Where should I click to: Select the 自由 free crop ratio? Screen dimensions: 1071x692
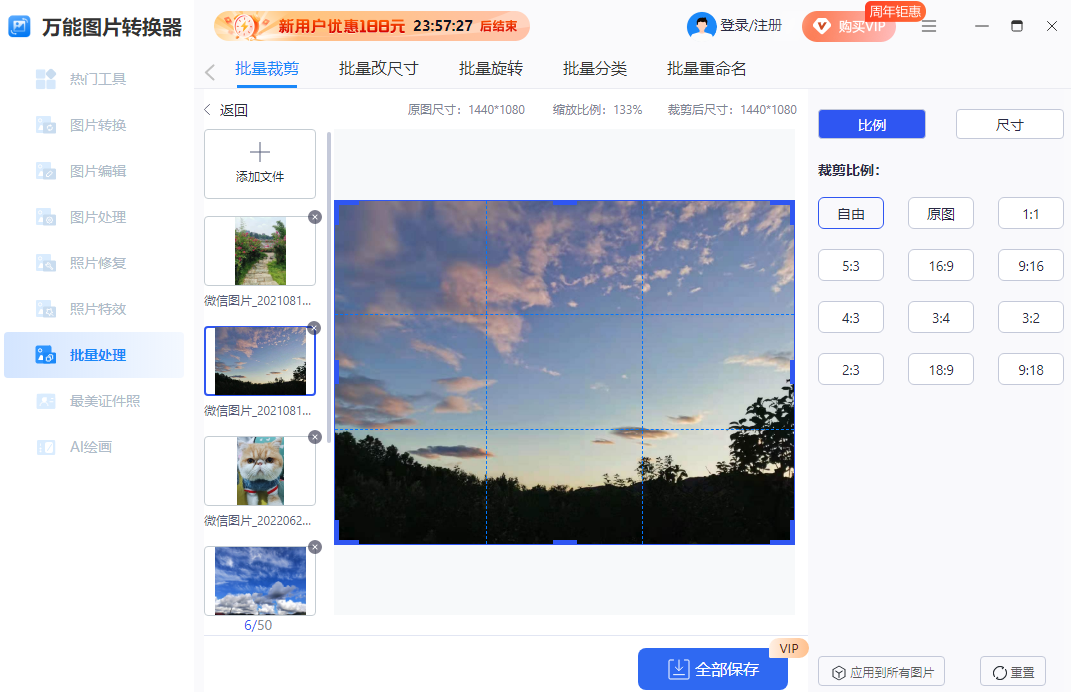850,213
